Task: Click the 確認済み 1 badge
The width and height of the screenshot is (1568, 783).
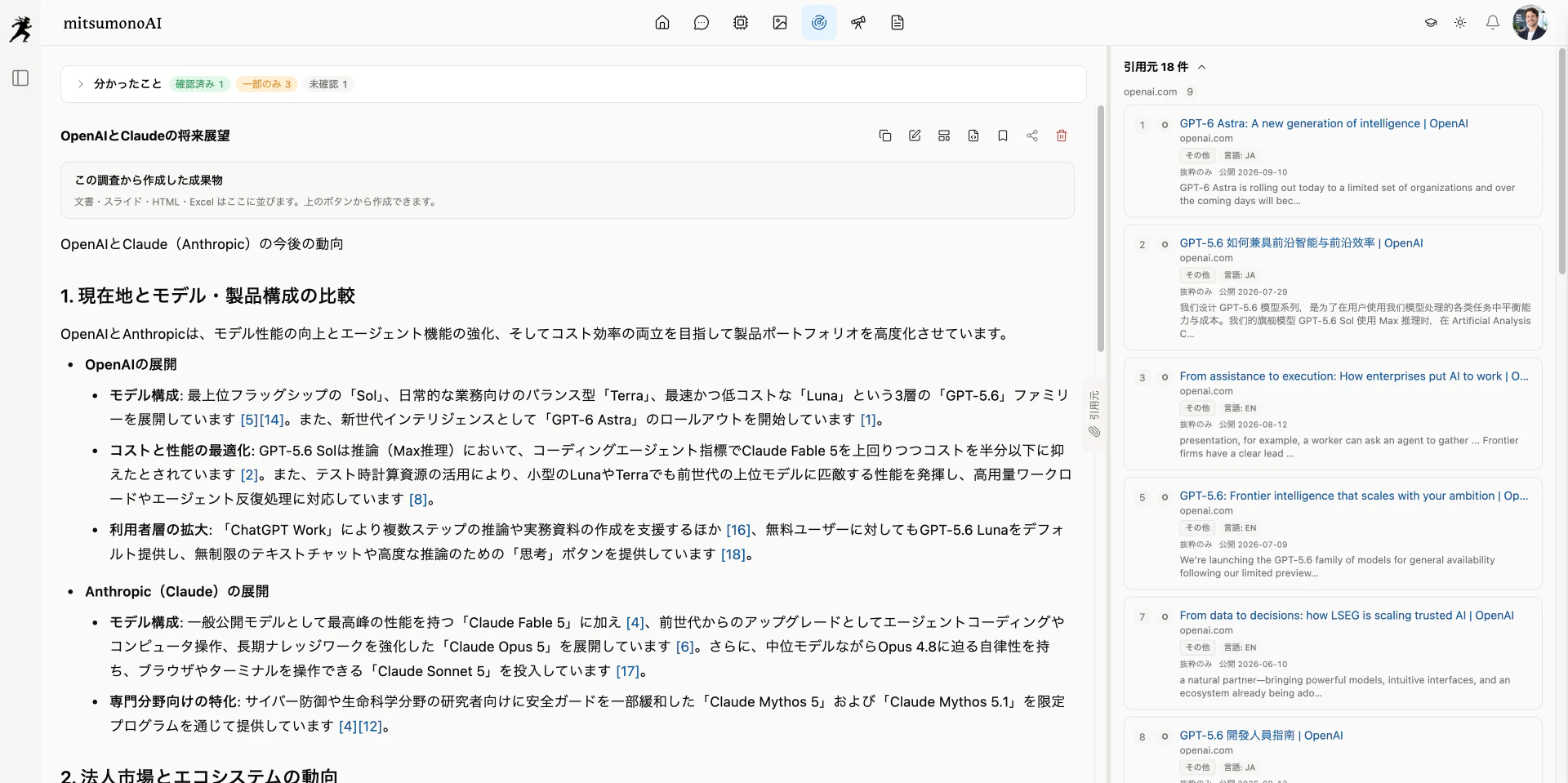Action: coord(200,84)
